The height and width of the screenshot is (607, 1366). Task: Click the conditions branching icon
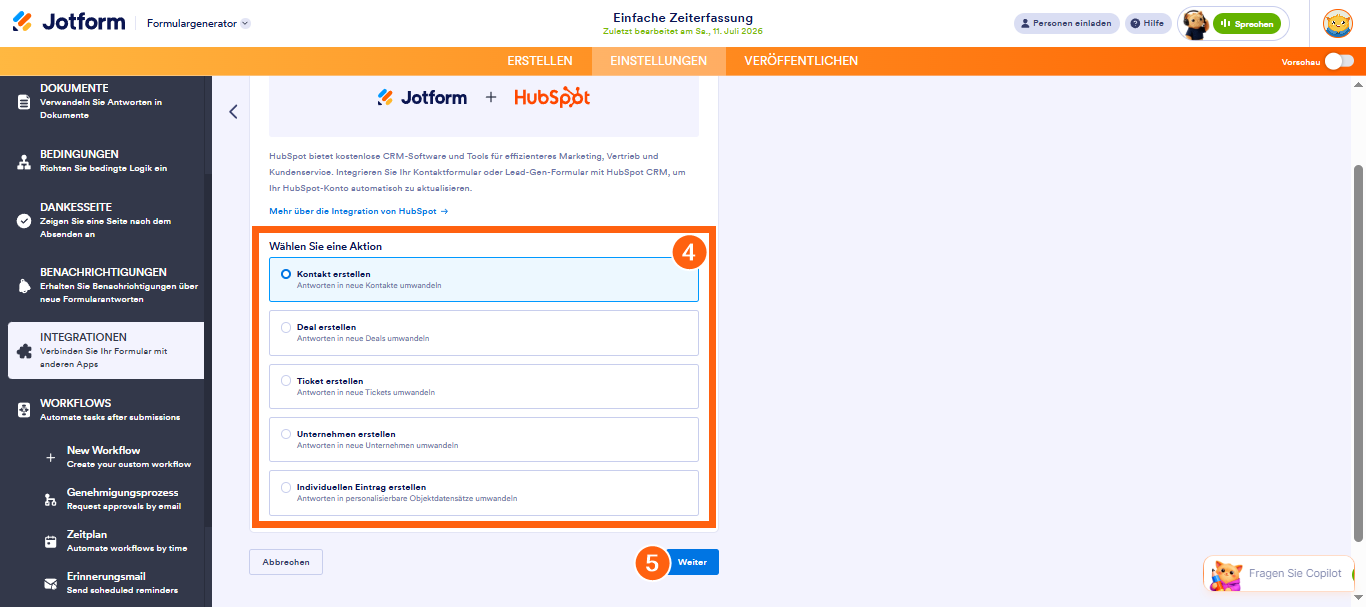tap(24, 162)
